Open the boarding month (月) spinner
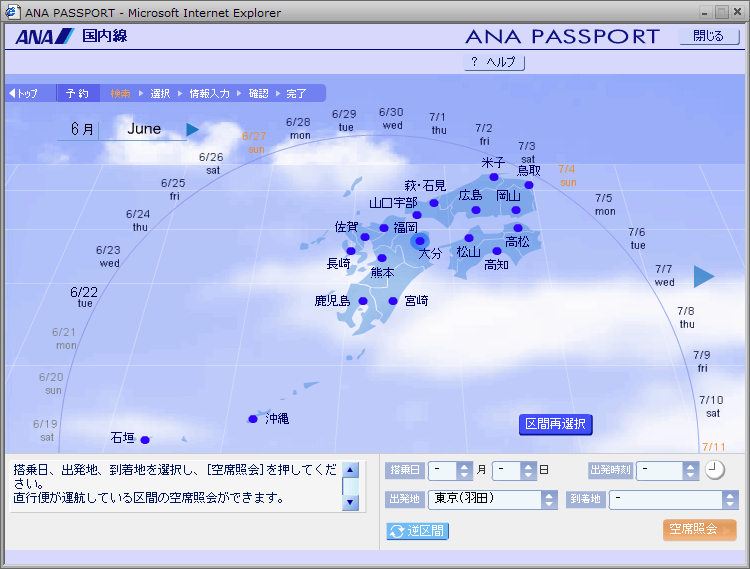The width and height of the screenshot is (750, 569). click(x=463, y=471)
